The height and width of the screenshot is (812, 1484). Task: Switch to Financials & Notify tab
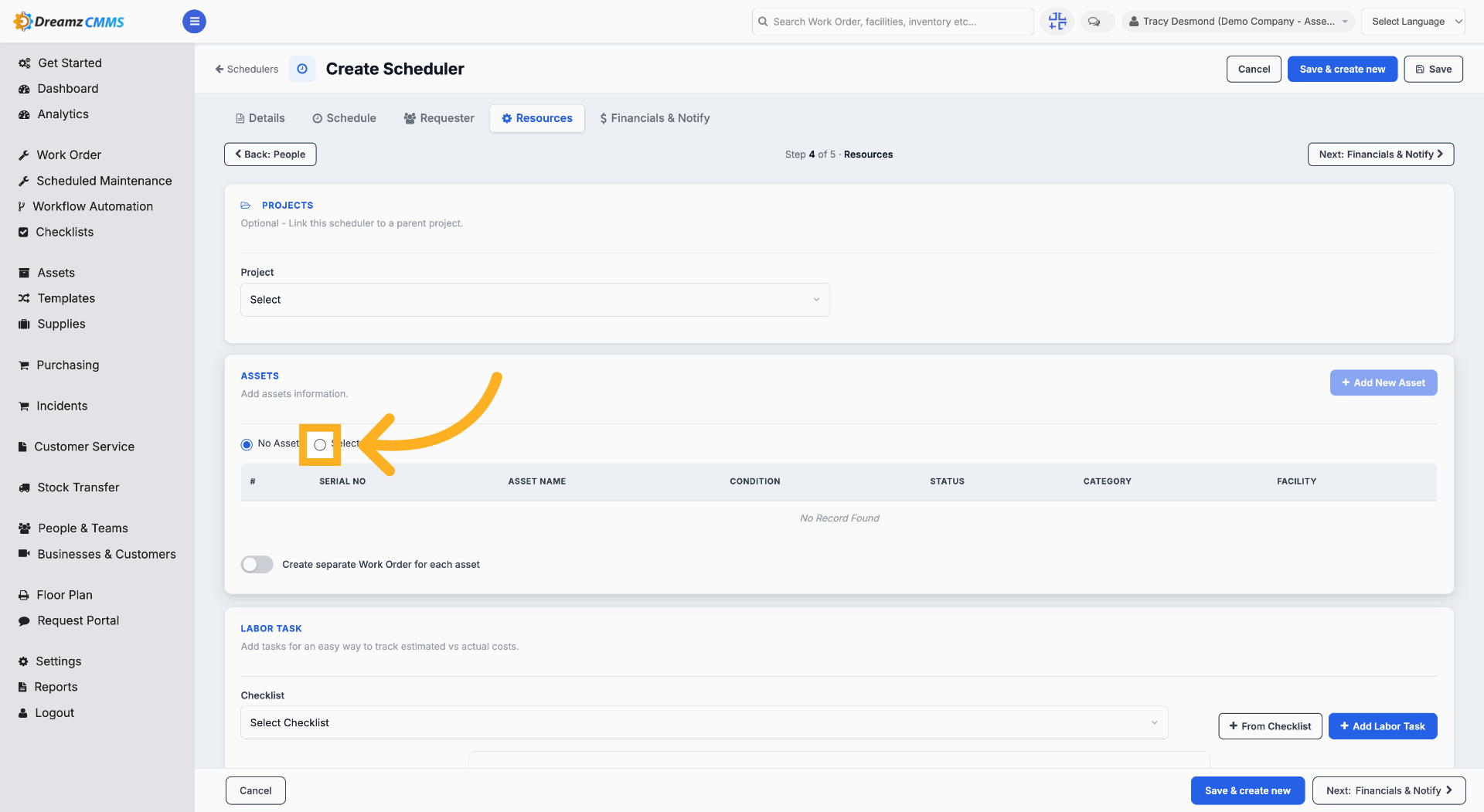coord(655,118)
